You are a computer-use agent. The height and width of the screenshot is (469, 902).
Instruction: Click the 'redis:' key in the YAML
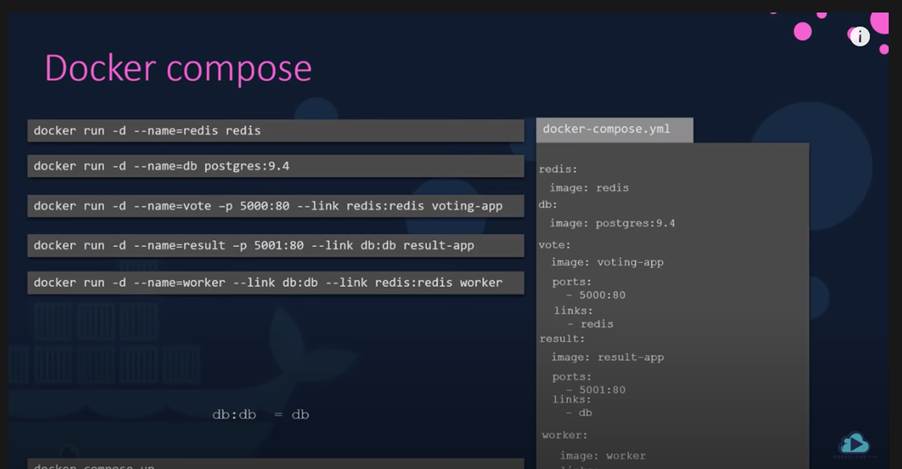click(x=558, y=170)
